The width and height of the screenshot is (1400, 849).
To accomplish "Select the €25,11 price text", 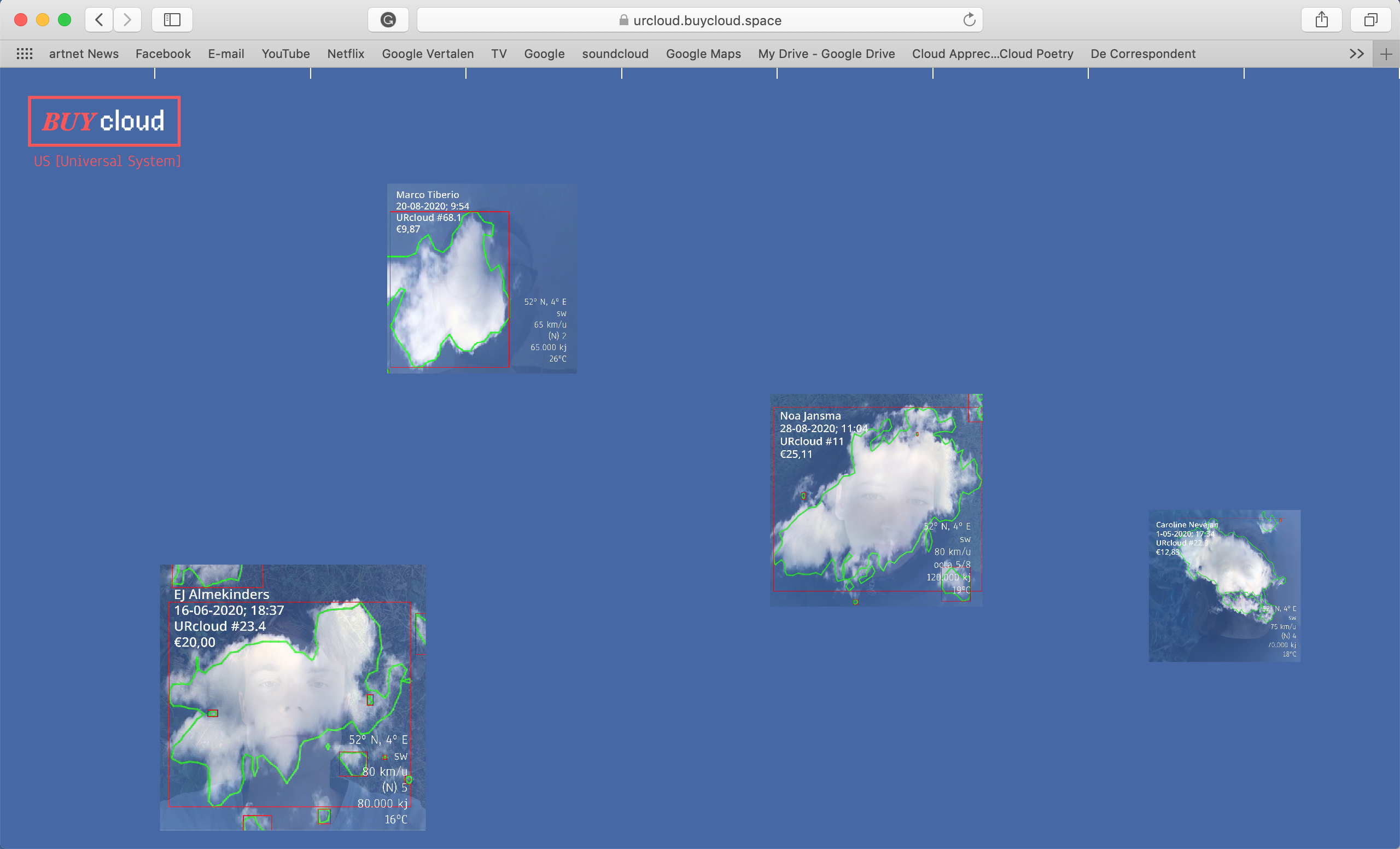I will click(x=796, y=454).
